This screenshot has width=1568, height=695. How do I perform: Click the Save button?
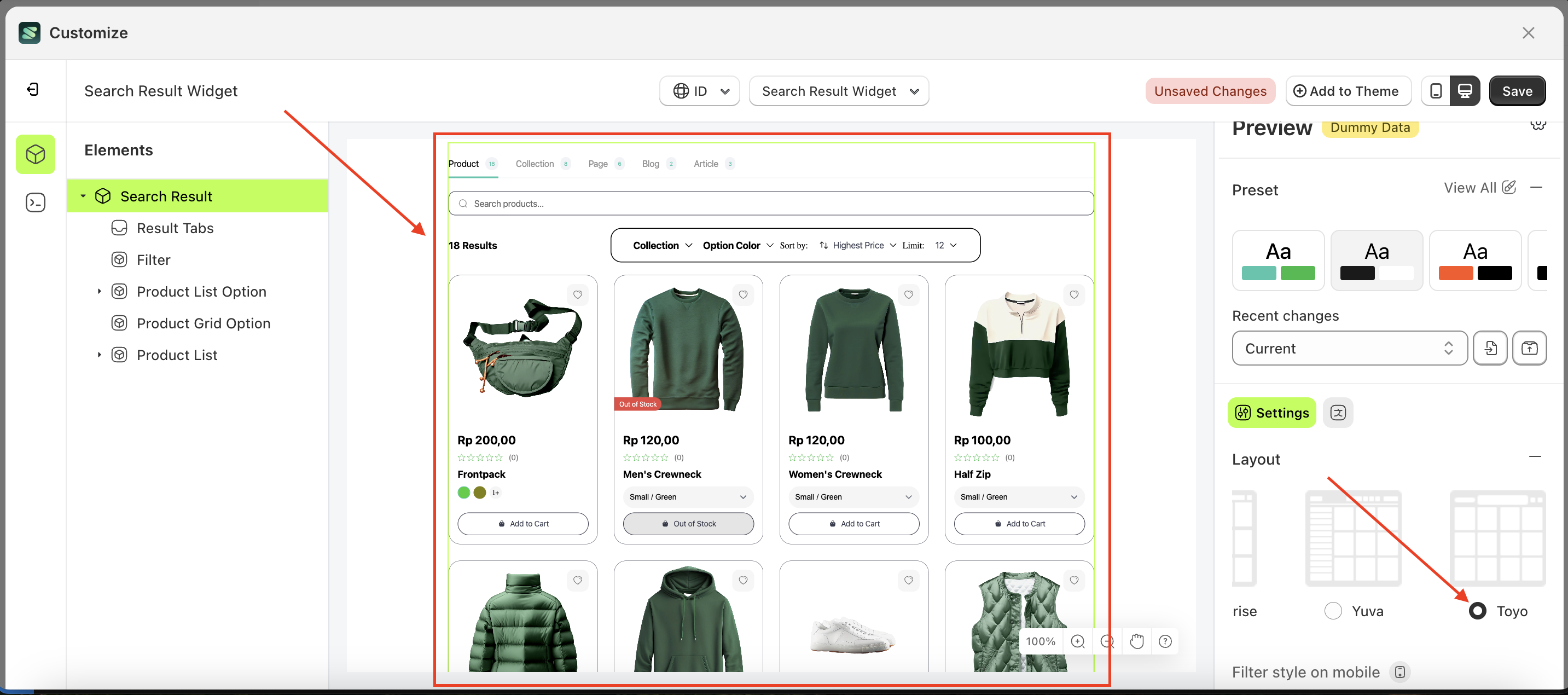(1517, 91)
